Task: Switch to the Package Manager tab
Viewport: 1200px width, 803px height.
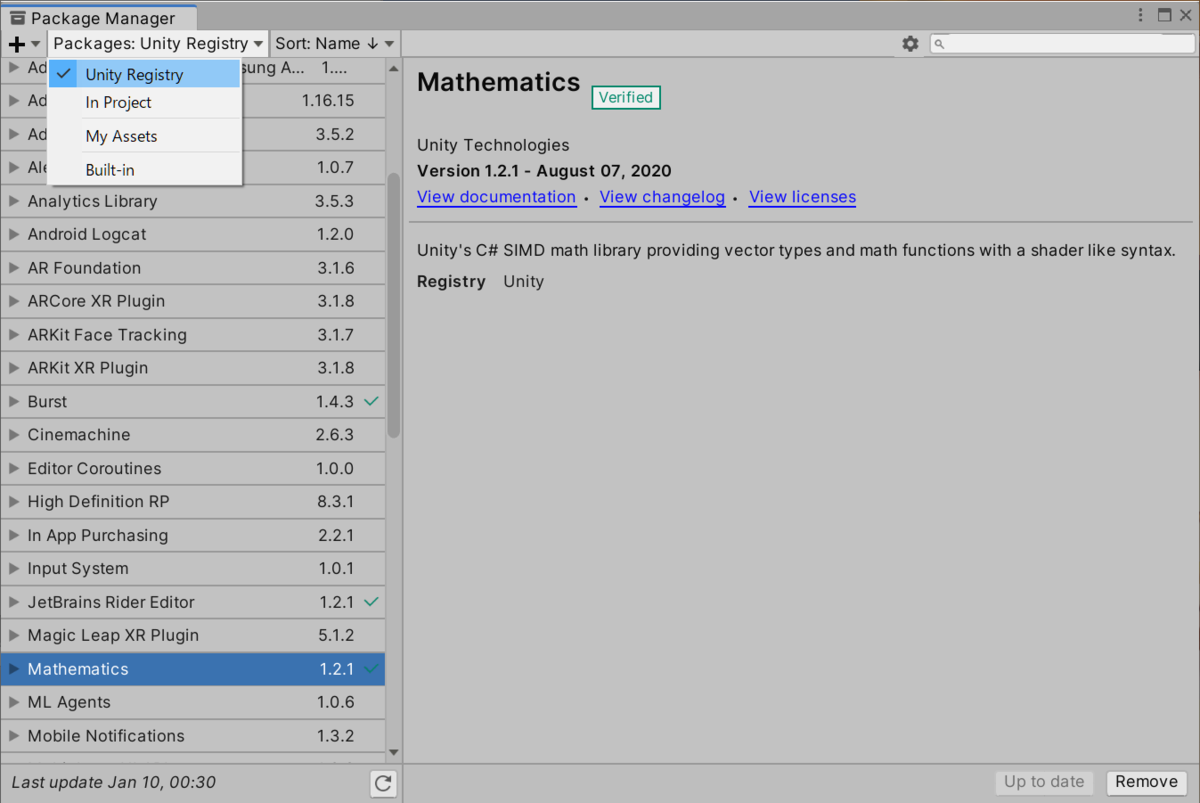Action: click(x=99, y=18)
